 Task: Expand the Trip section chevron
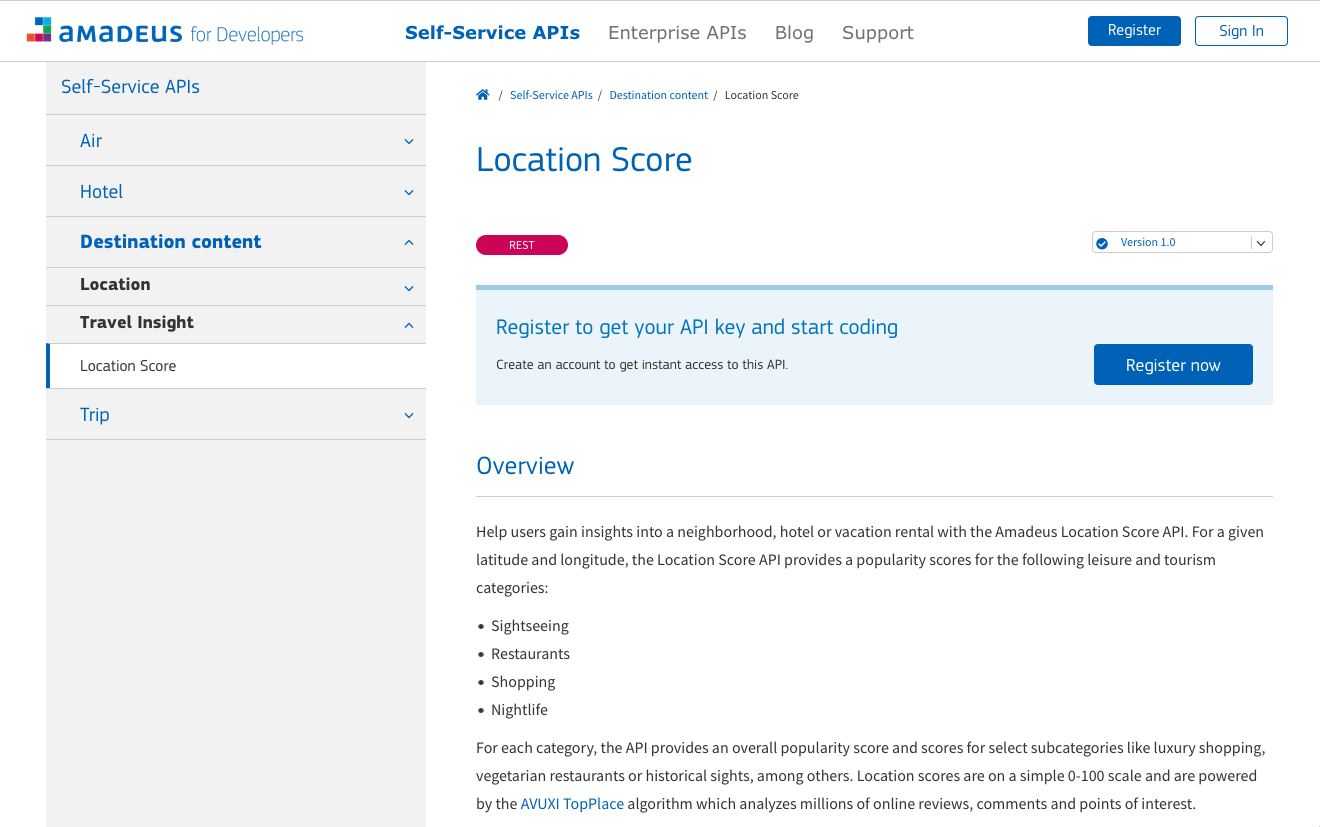tap(409, 415)
